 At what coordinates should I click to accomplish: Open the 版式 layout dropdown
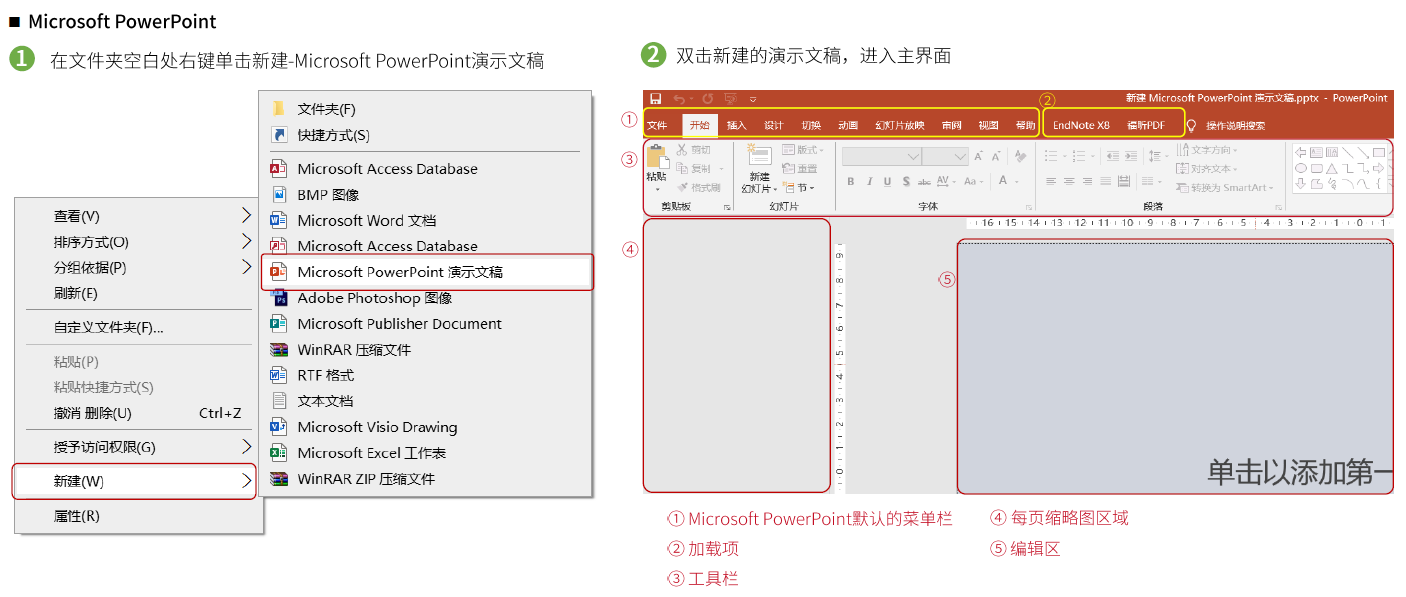[x=802, y=150]
